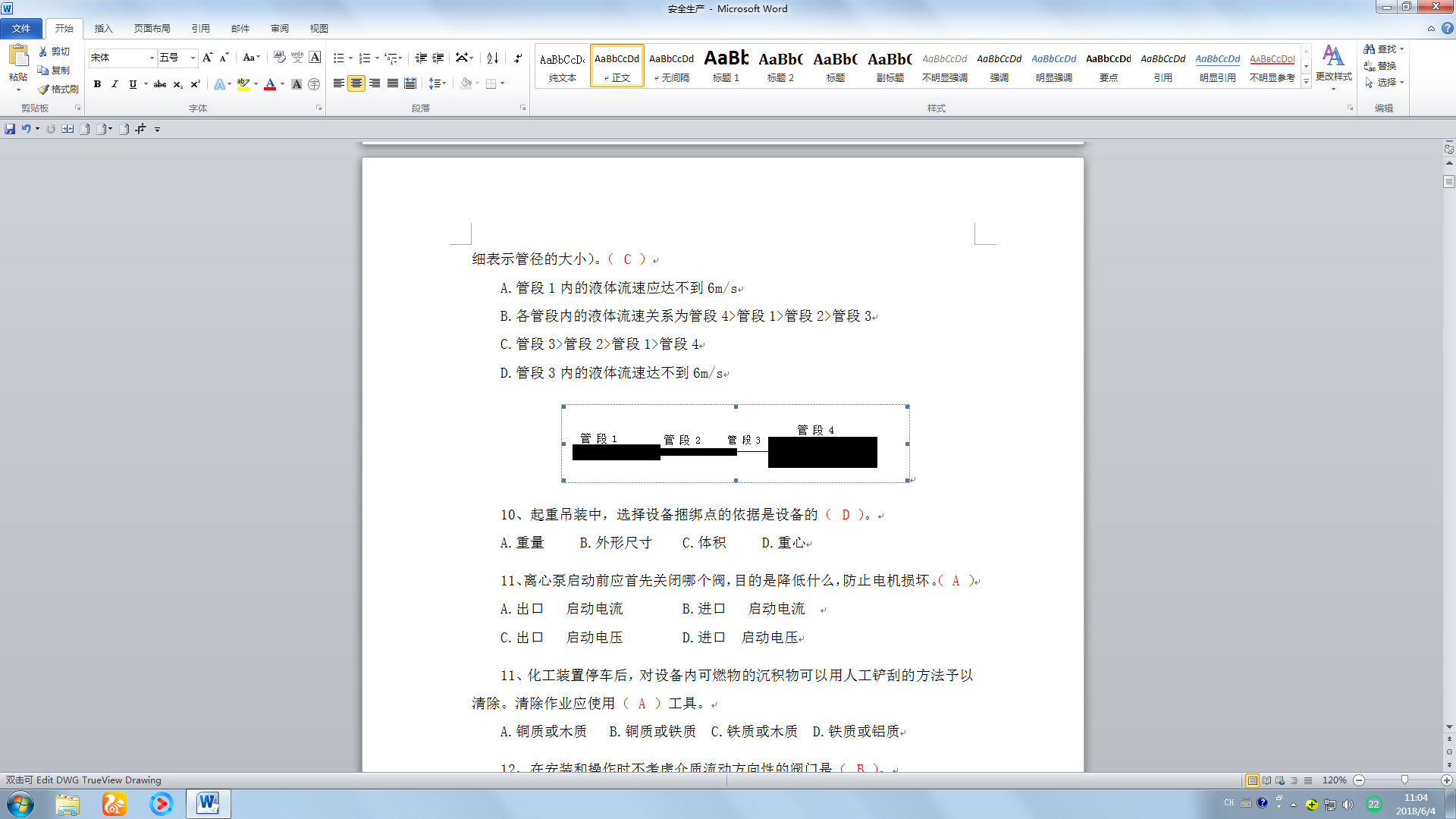This screenshot has height=819, width=1456.
Task: Save document via quick access toolbar
Action: pyautogui.click(x=10, y=129)
